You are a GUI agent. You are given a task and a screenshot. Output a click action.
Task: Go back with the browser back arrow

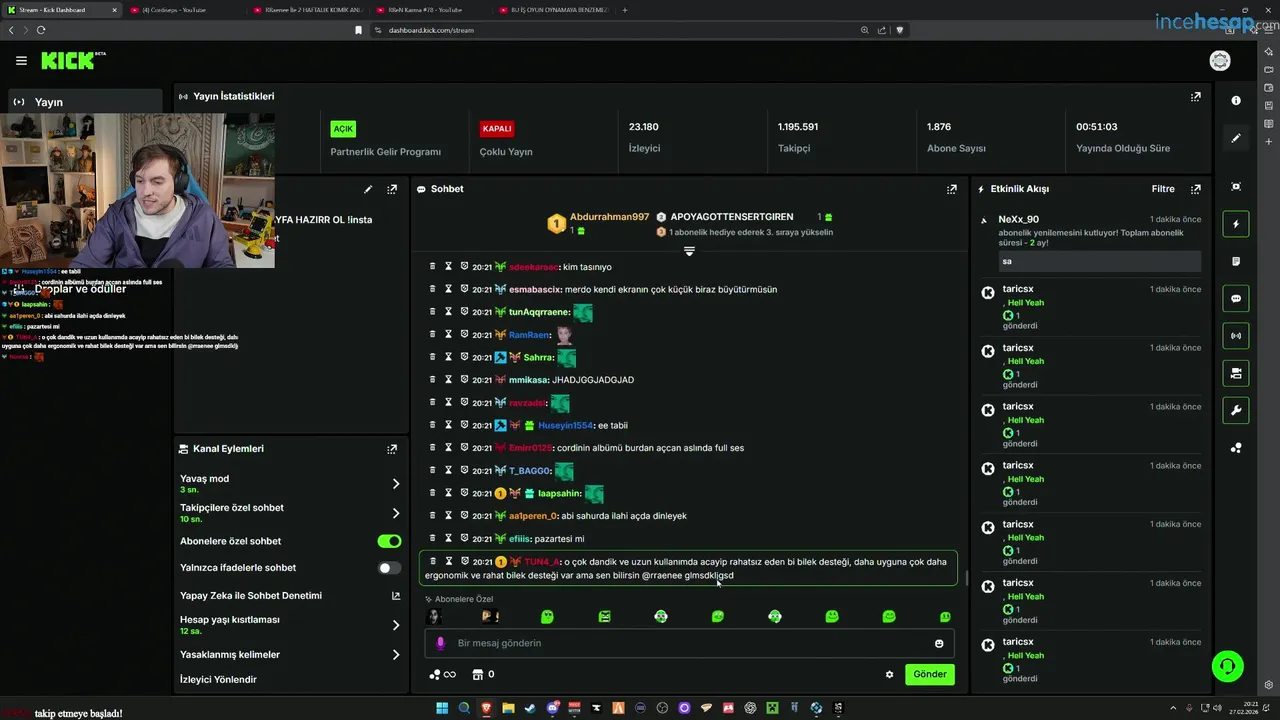(x=11, y=30)
